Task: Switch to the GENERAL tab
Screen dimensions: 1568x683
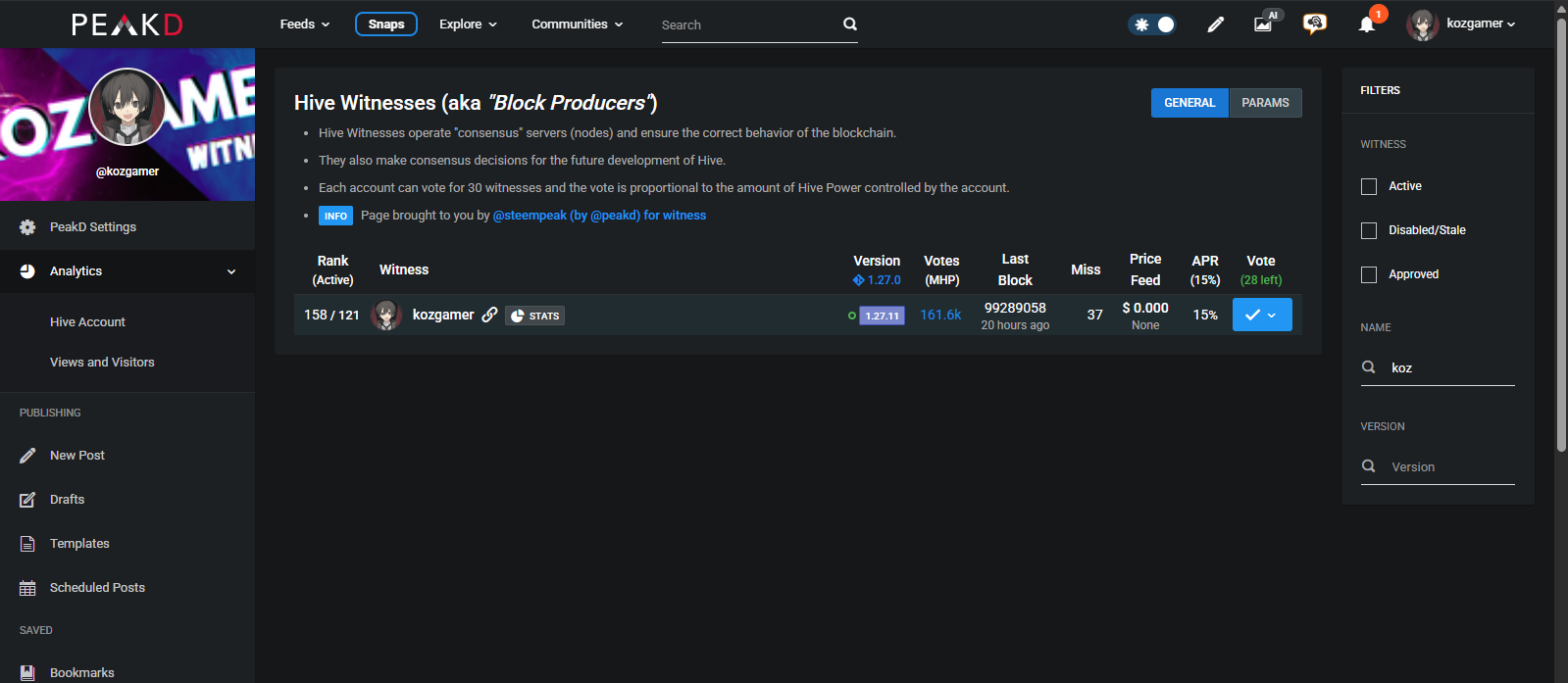Action: [1189, 103]
